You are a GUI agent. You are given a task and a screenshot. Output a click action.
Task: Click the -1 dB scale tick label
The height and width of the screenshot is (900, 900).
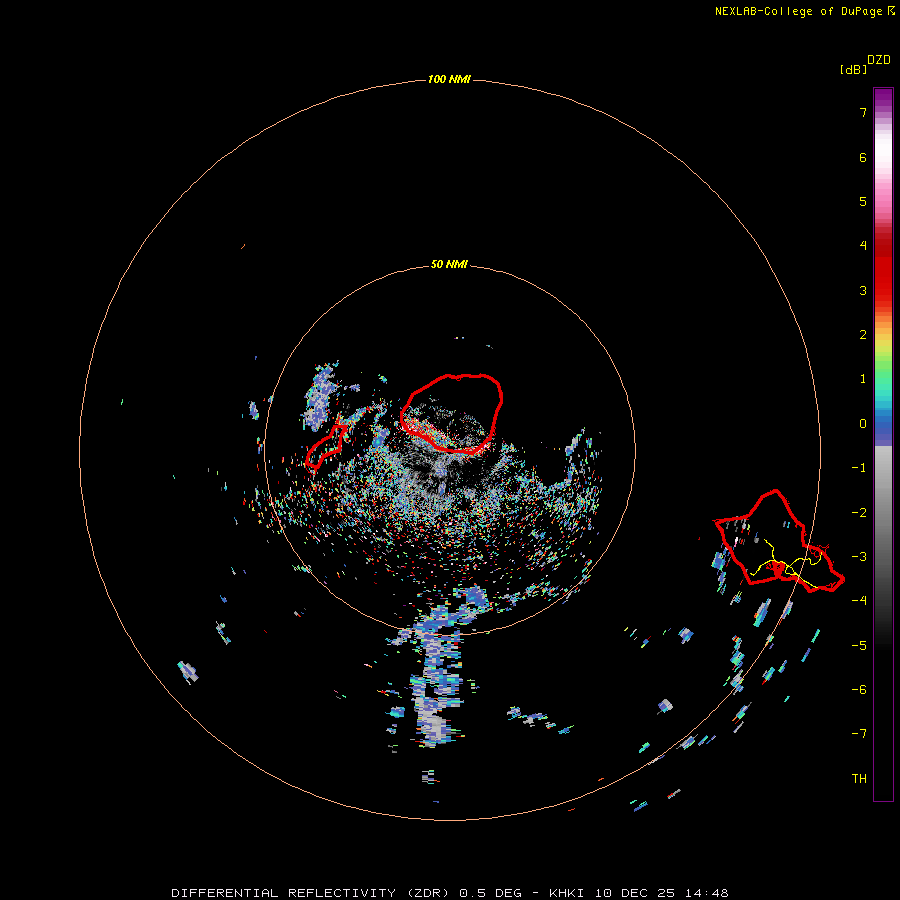click(x=859, y=468)
